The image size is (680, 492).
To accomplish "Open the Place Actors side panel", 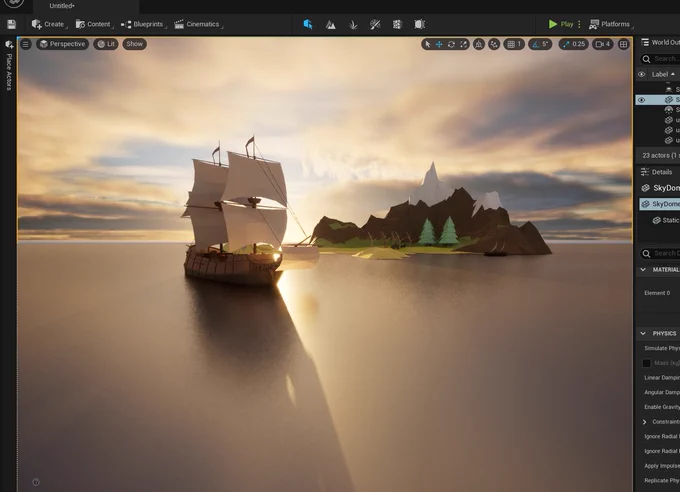I will click(x=9, y=66).
